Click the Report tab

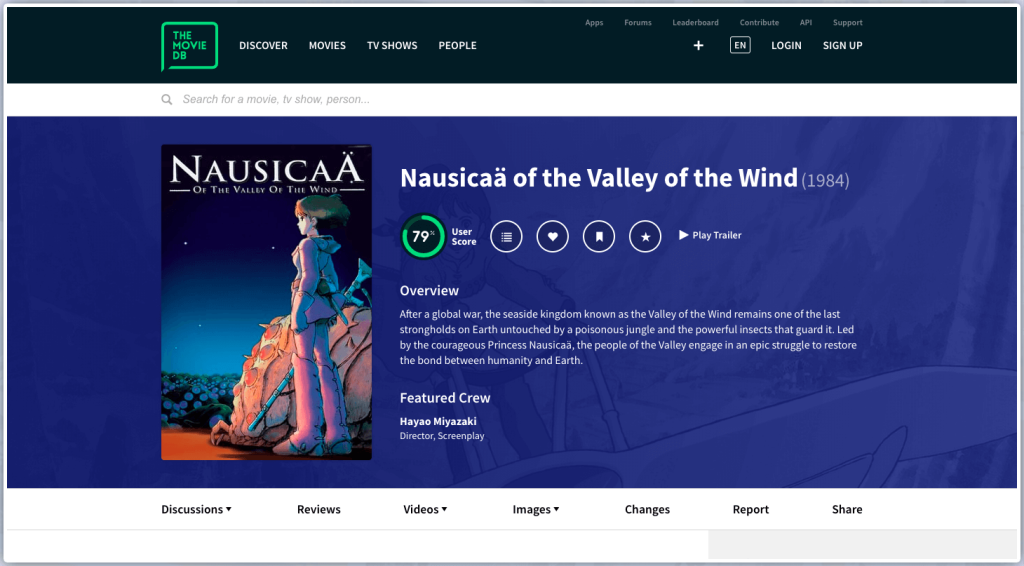tap(750, 509)
